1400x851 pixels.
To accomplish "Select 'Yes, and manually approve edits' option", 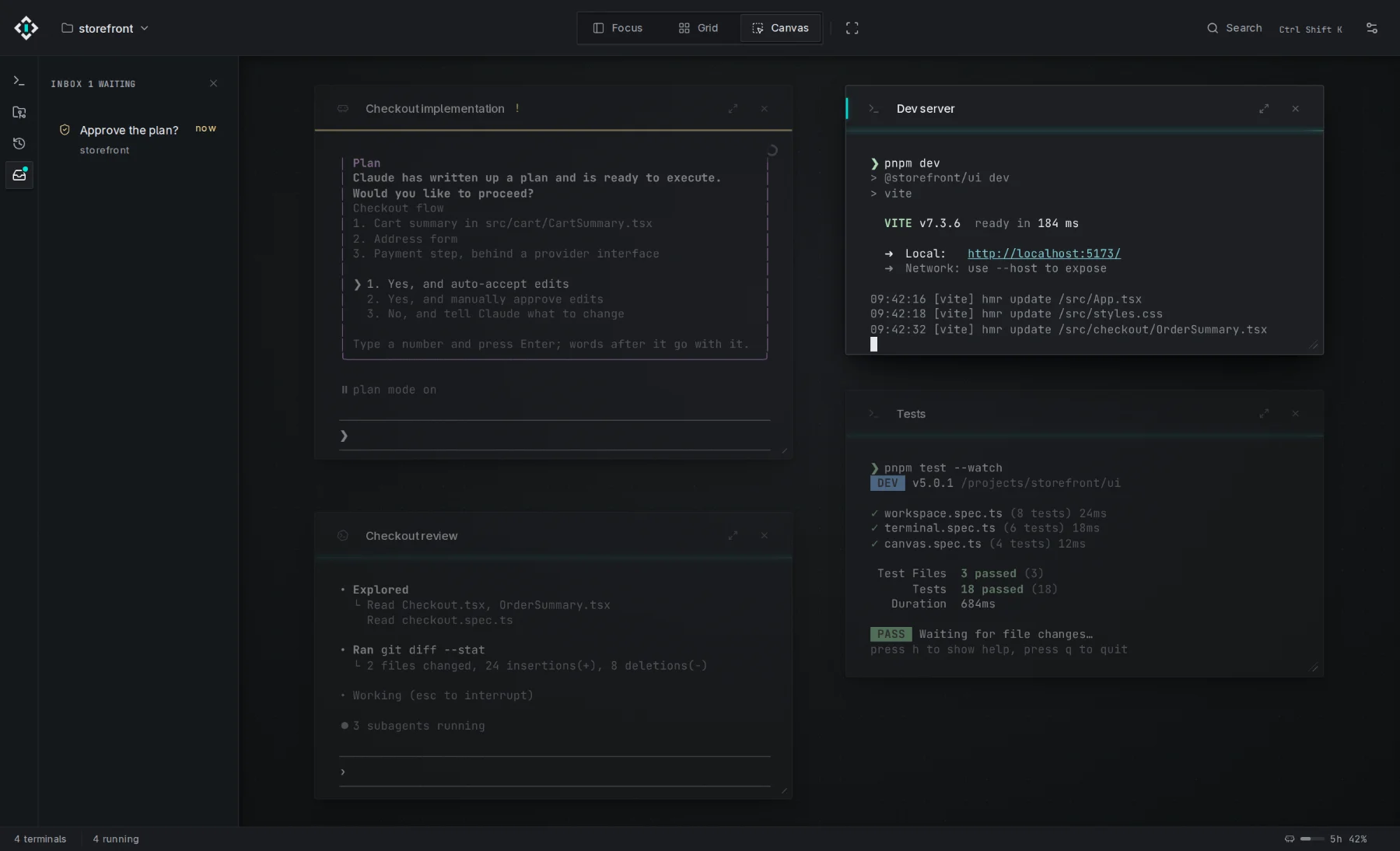I will (x=485, y=299).
